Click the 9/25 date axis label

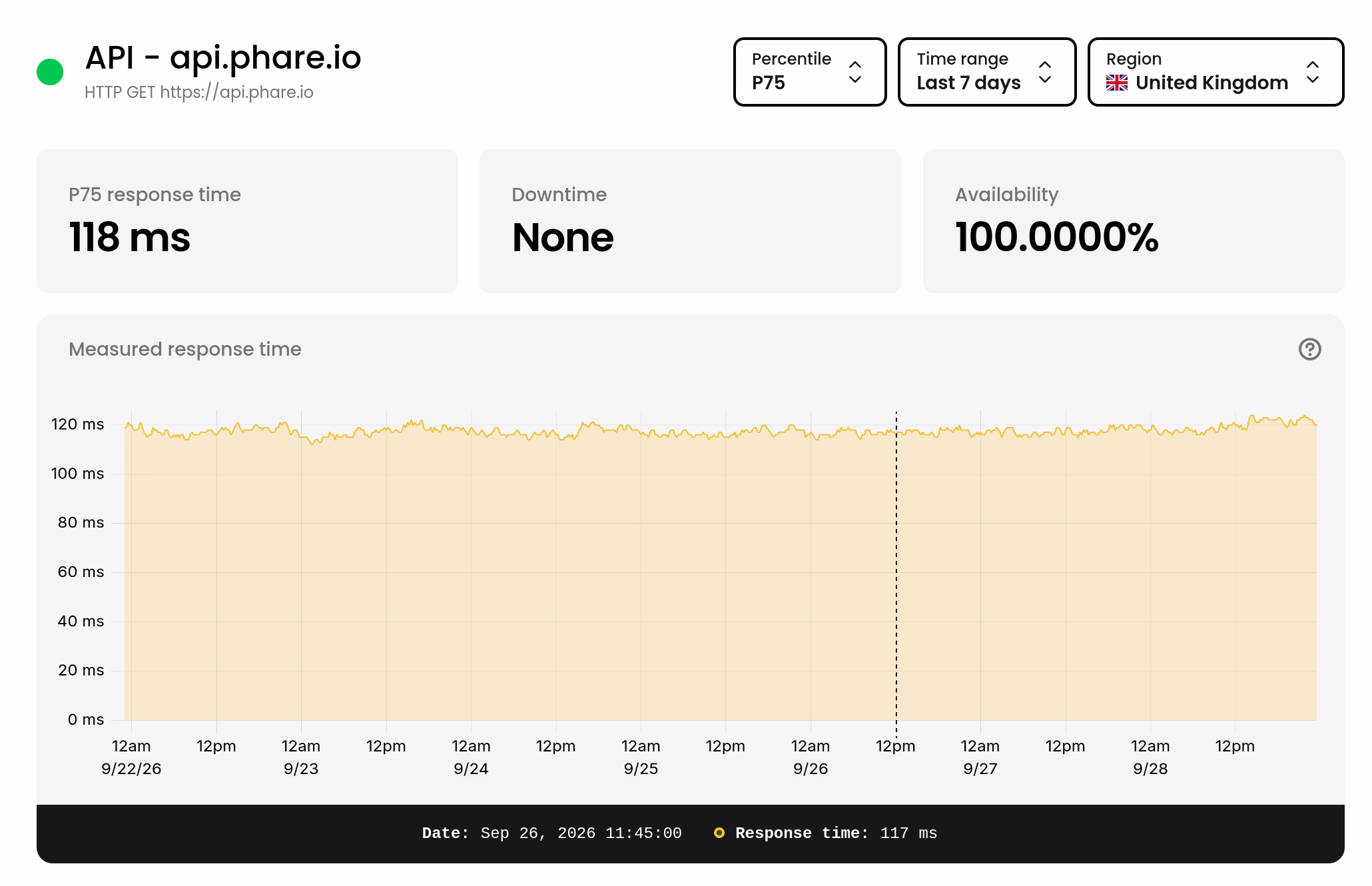pos(641,769)
